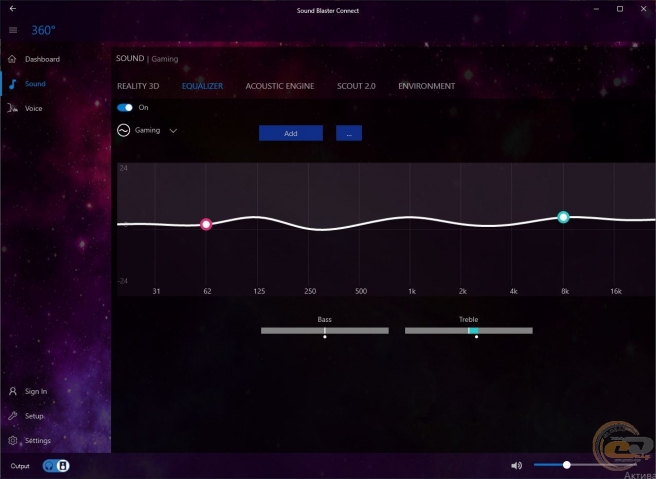Click the Sign In person icon
This screenshot has height=479, width=656.
[x=13, y=392]
